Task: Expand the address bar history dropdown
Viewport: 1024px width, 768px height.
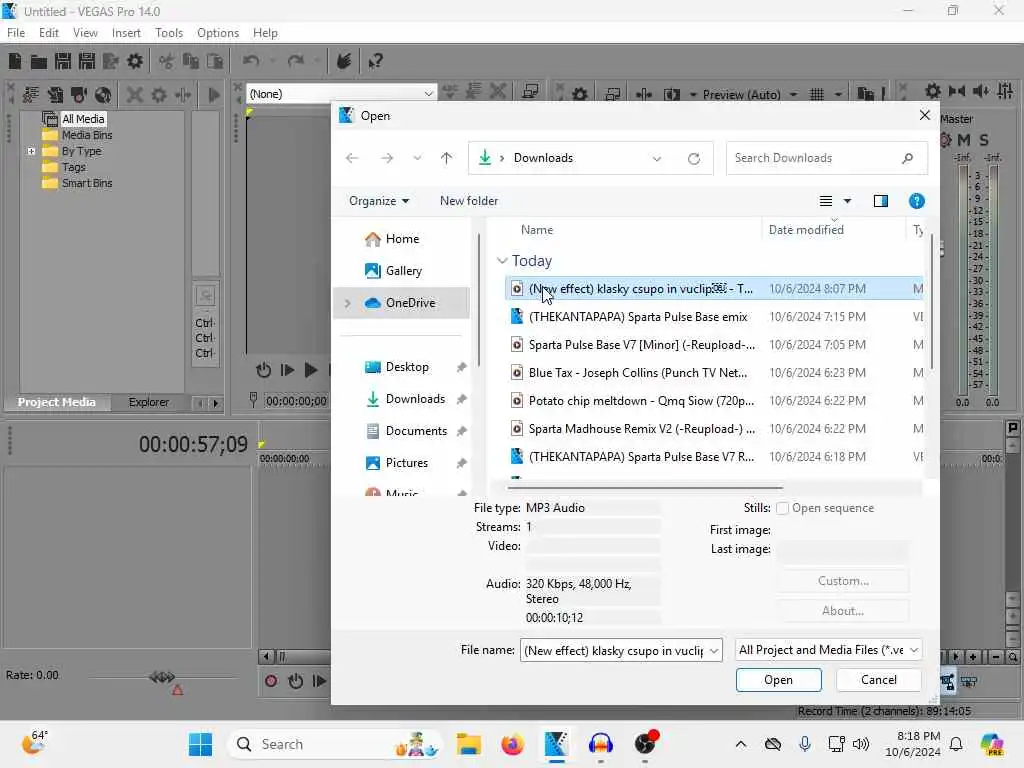Action: [657, 158]
